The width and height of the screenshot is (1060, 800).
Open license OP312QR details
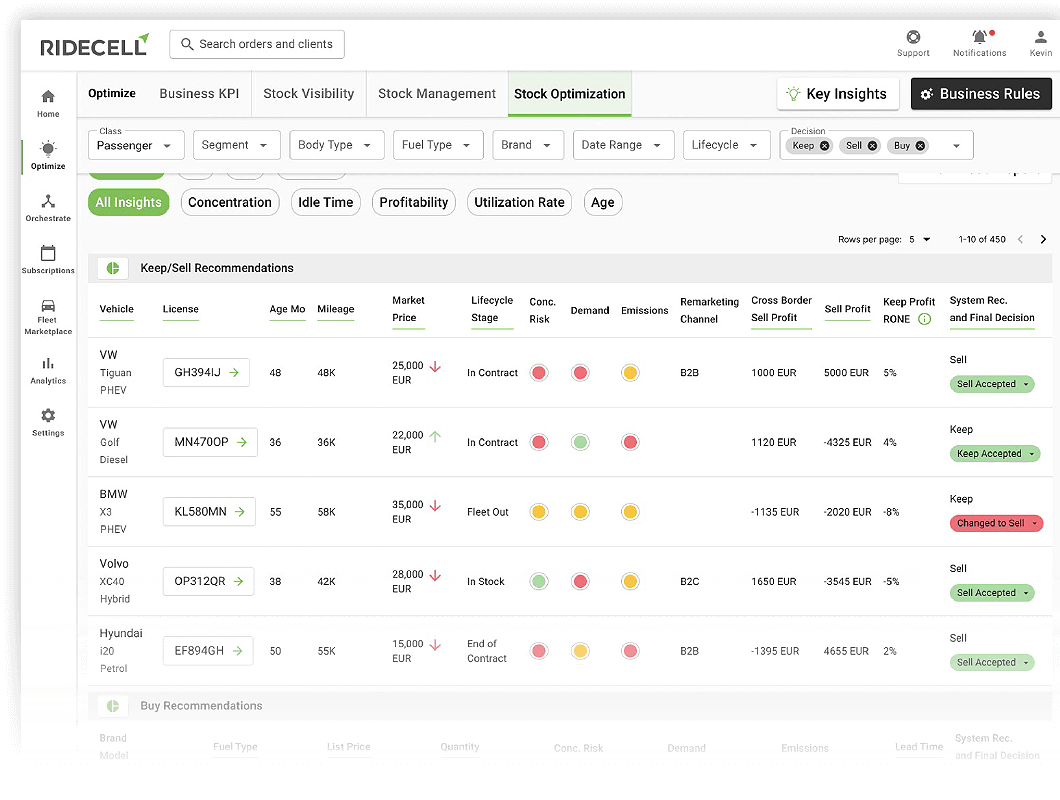[x=208, y=582]
